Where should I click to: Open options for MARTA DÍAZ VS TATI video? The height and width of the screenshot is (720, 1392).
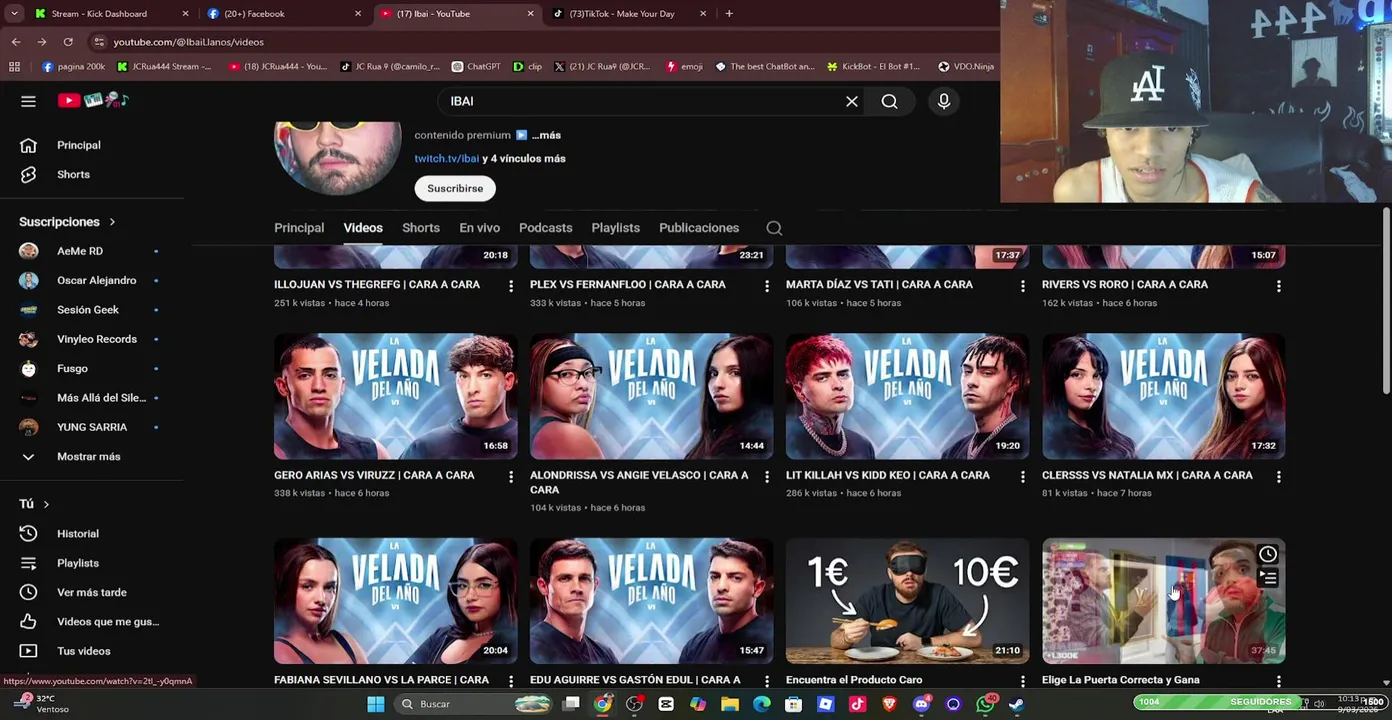pos(1022,286)
